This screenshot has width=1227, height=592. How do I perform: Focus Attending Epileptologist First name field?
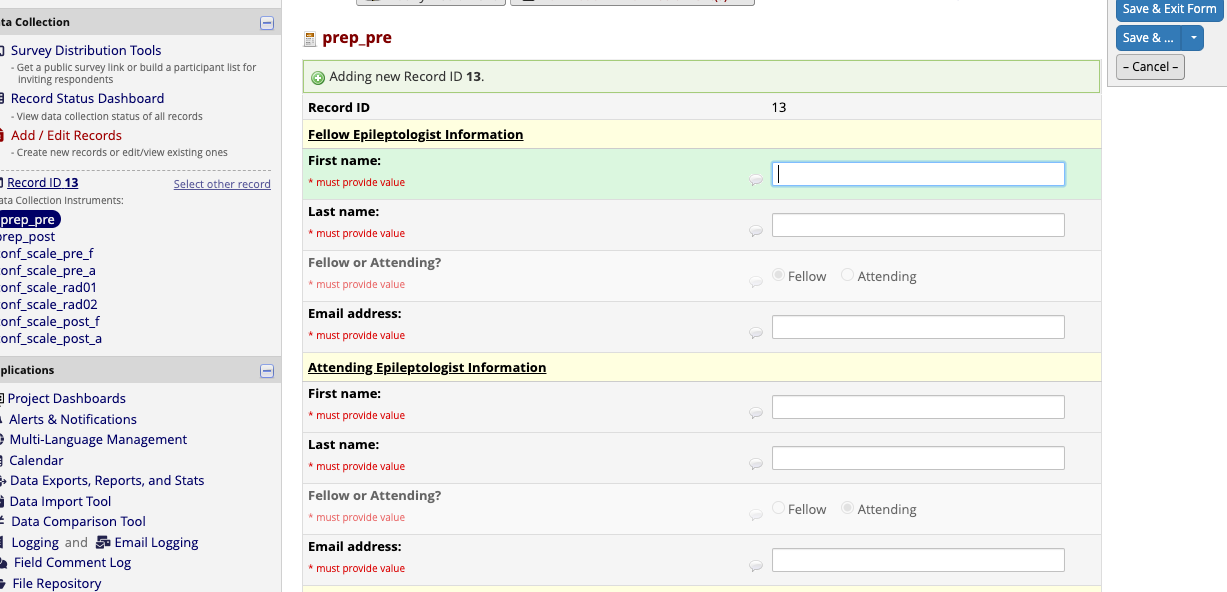coord(918,407)
